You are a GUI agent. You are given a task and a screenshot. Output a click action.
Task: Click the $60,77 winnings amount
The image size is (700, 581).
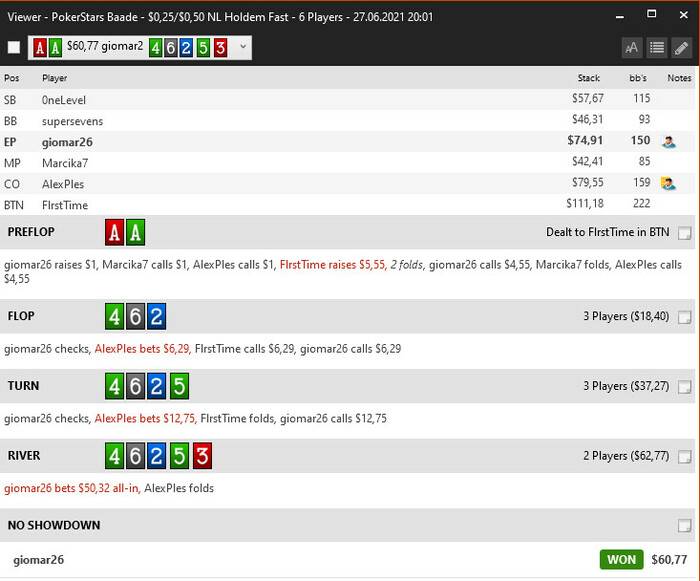pos(669,560)
